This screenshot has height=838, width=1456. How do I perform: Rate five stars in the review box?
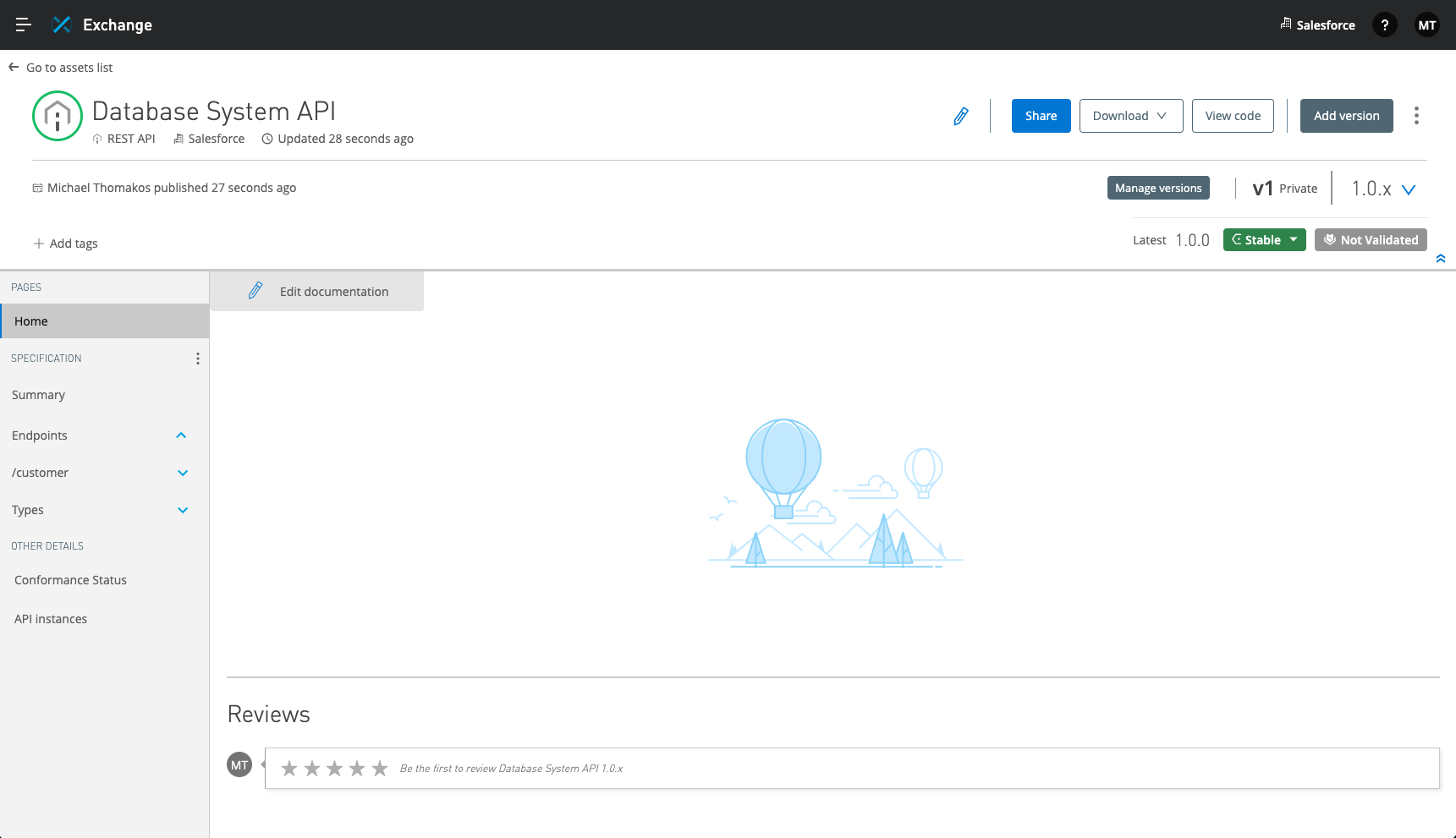380,769
